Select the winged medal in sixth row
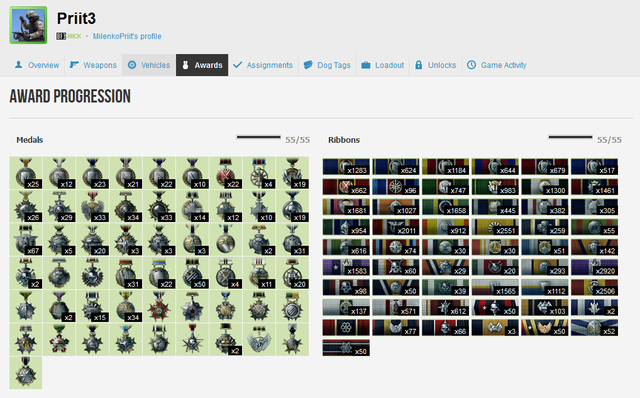640x398 pixels. [x=259, y=340]
